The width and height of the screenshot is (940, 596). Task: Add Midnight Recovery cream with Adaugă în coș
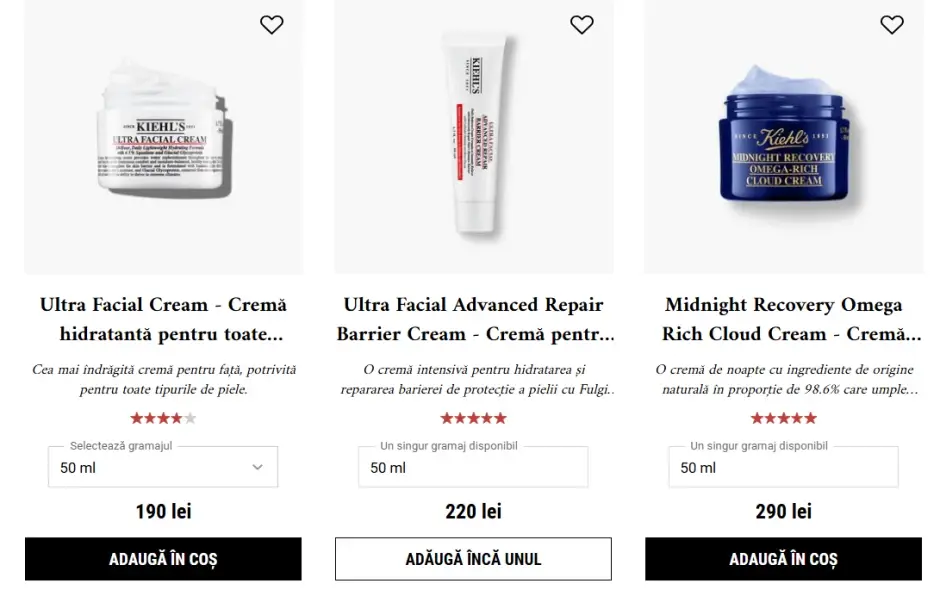tap(784, 559)
